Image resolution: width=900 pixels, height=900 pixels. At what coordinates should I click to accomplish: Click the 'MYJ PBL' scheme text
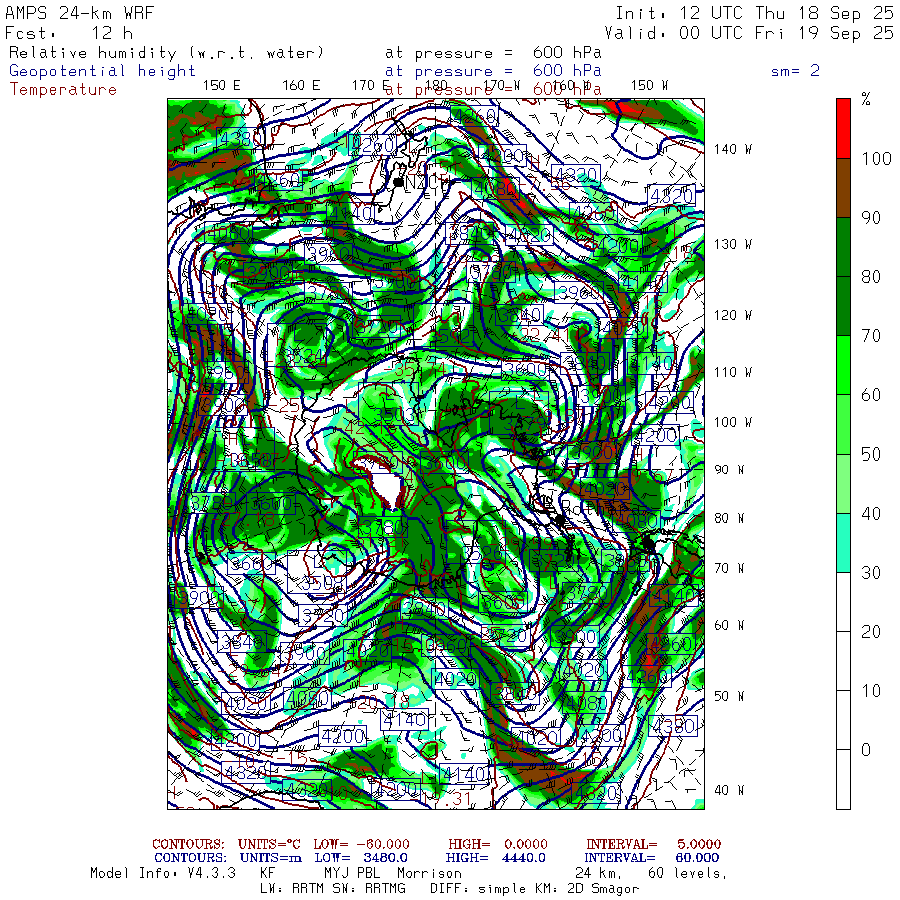(x=352, y=874)
